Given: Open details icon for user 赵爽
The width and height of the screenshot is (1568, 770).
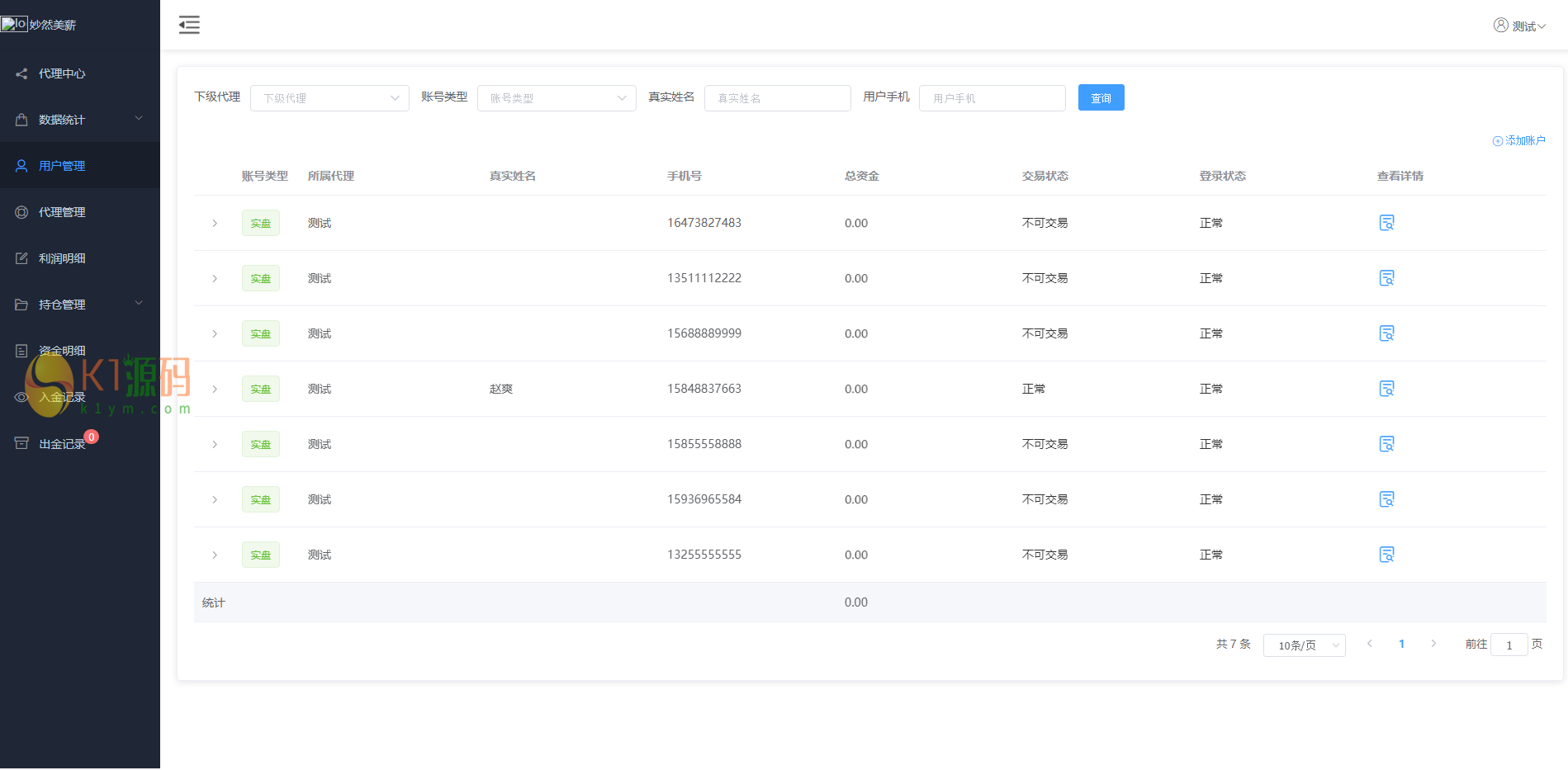Looking at the screenshot, I should (1386, 389).
